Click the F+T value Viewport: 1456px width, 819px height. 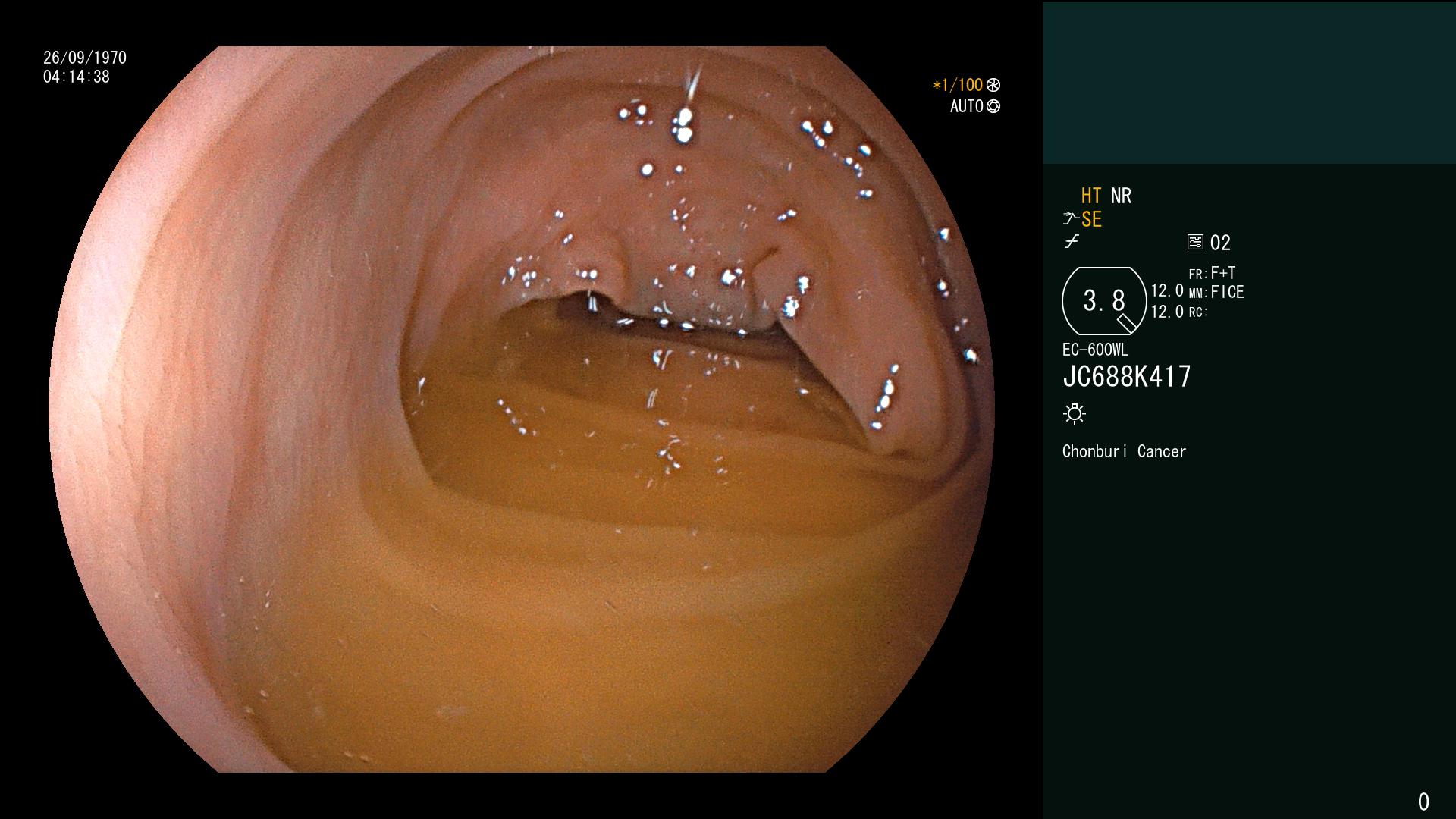tap(1223, 272)
